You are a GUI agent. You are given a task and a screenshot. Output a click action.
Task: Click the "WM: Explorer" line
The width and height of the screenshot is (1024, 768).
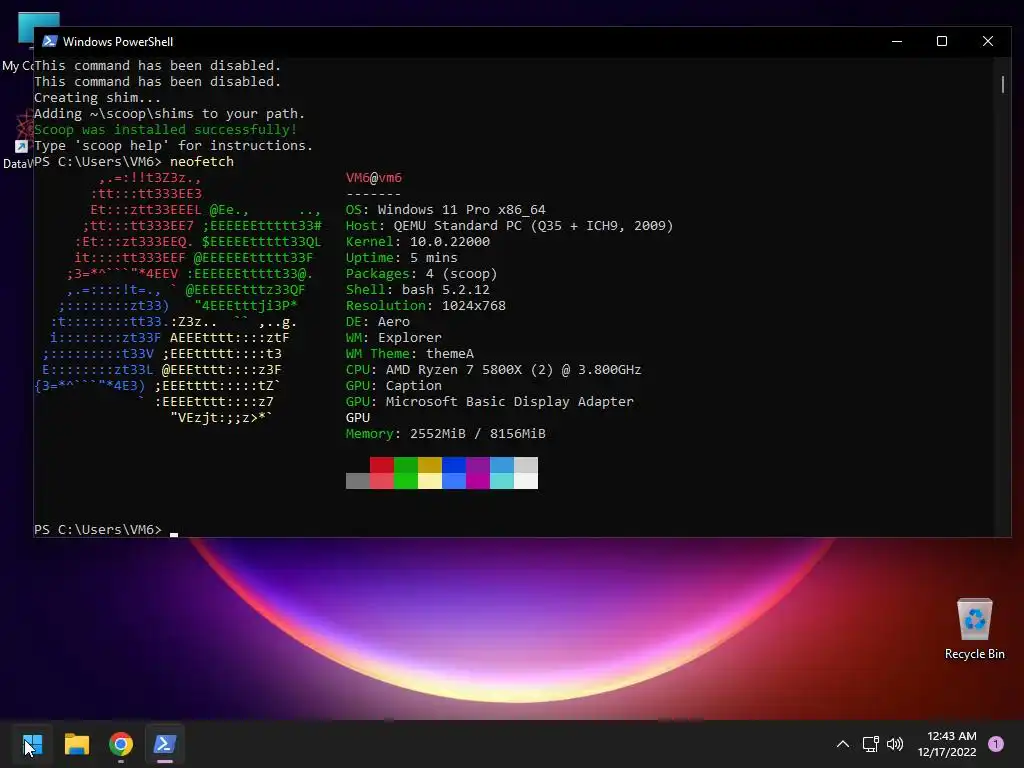point(394,338)
